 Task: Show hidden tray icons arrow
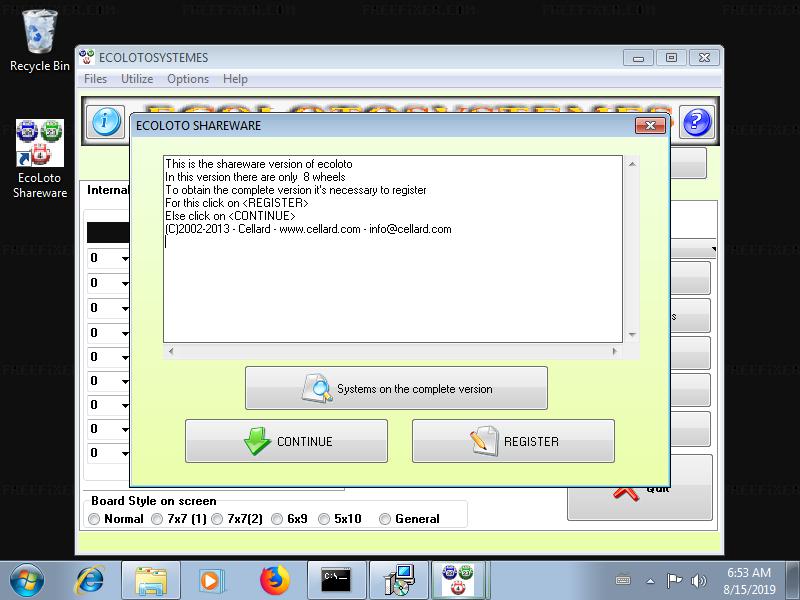point(650,581)
